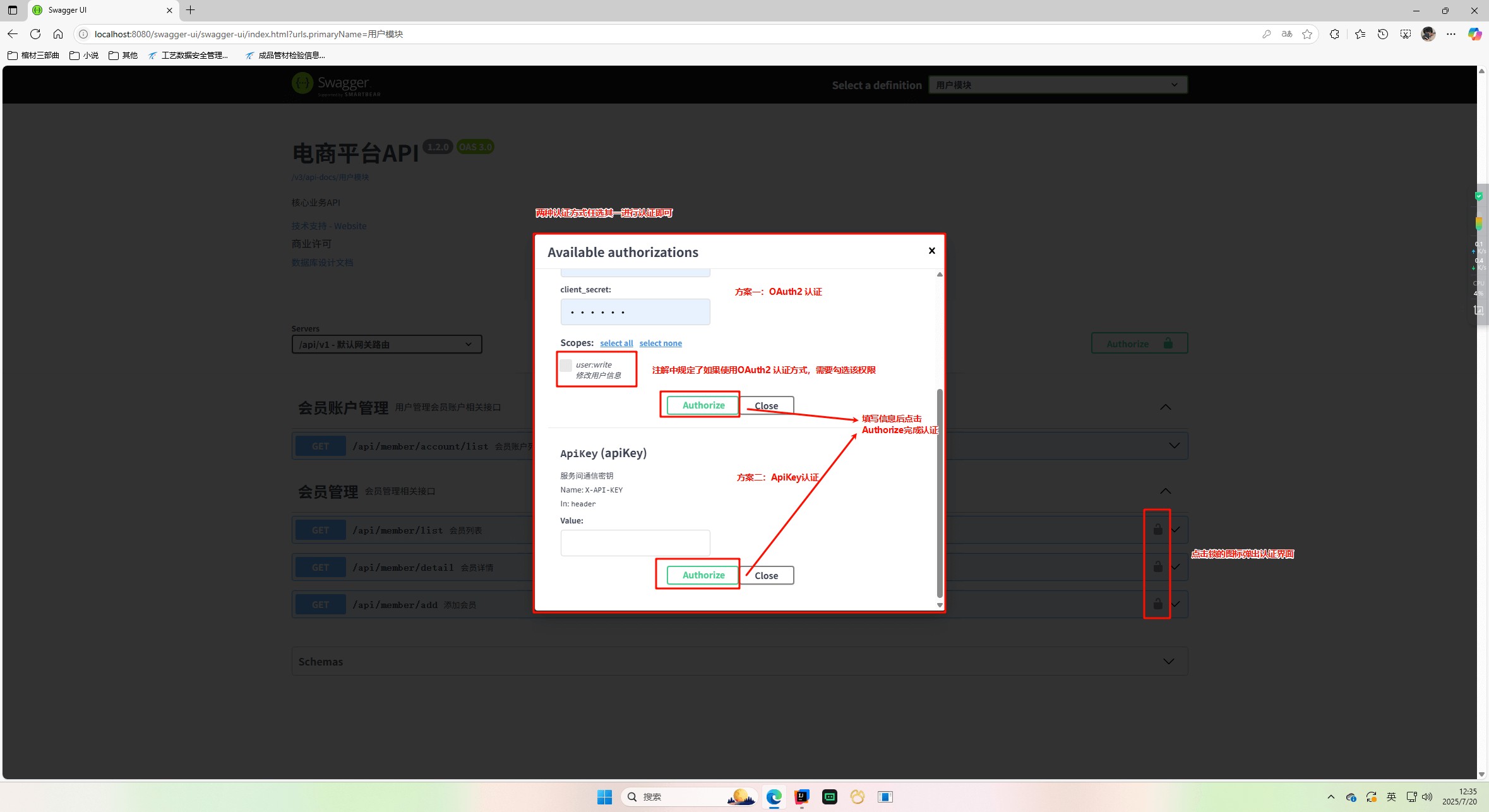Viewport: 1489px width, 812px height.
Task: Open Servers /api/v1 dropdown
Action: coord(386,344)
